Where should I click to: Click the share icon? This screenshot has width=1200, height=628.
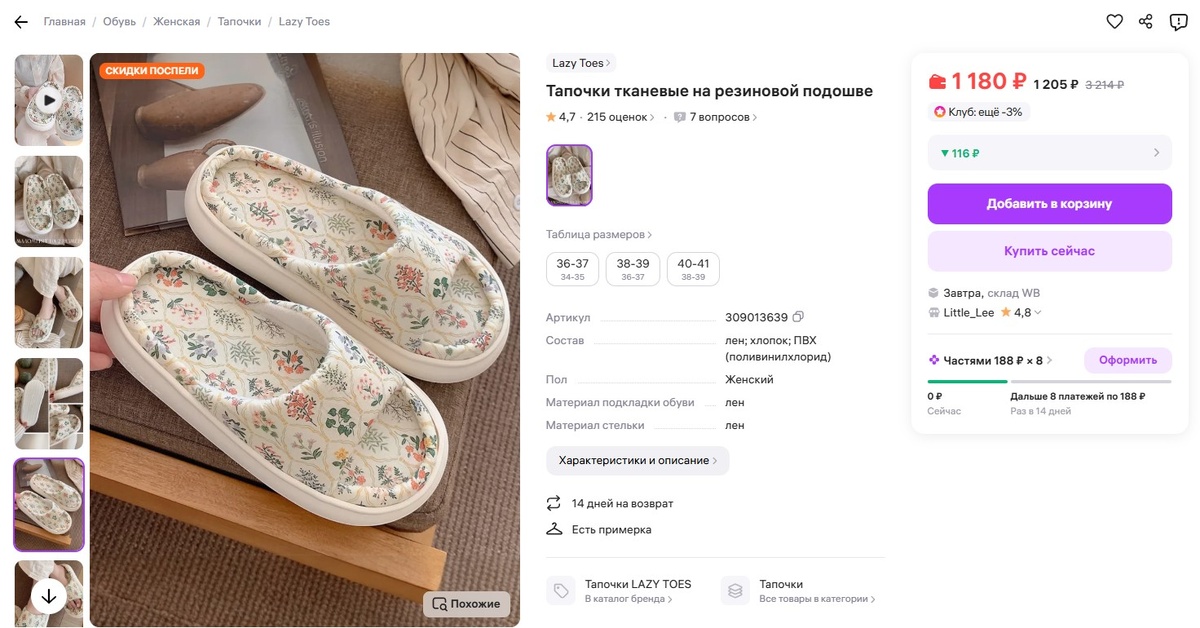[1146, 22]
